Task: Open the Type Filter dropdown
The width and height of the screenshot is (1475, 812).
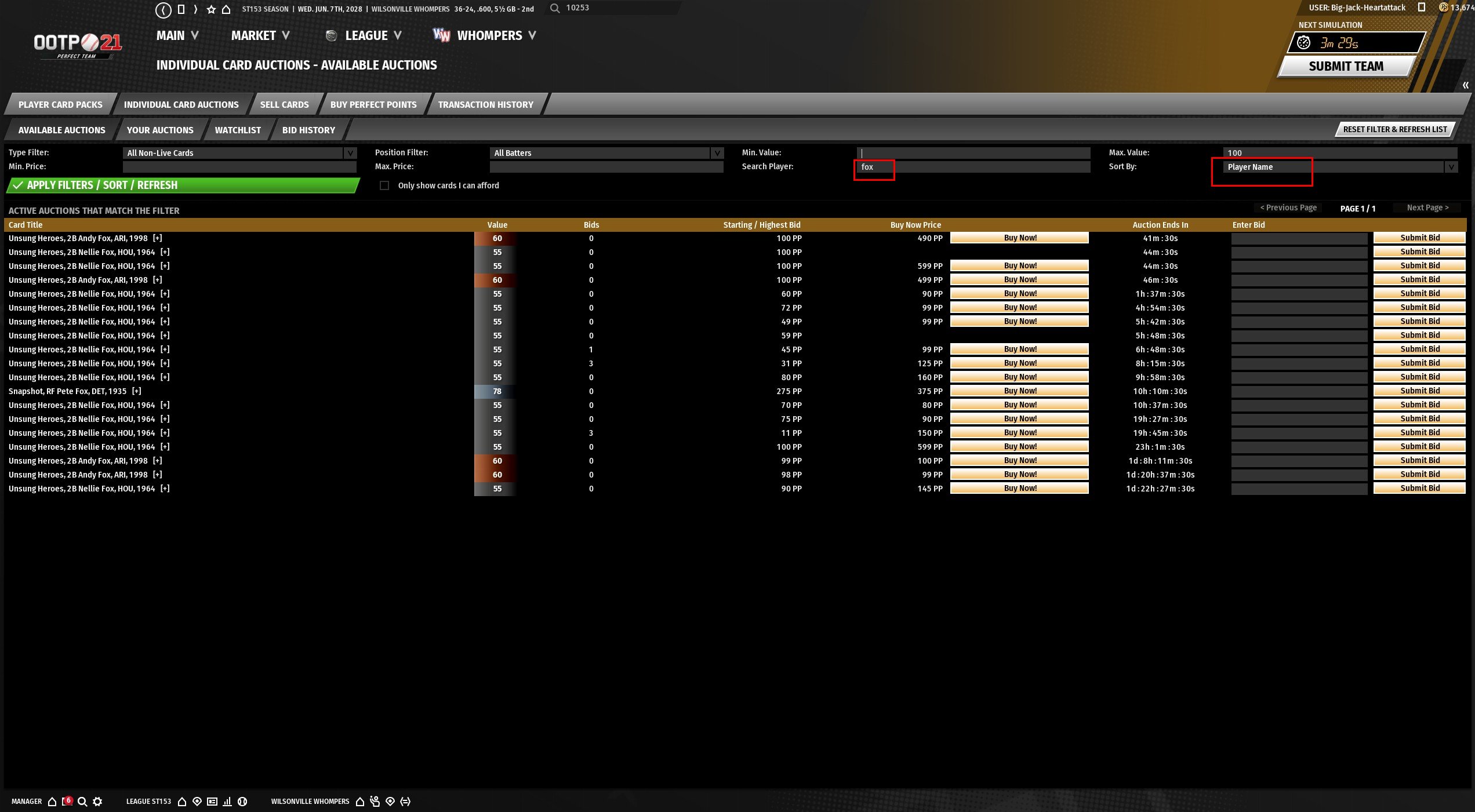Action: coord(350,153)
